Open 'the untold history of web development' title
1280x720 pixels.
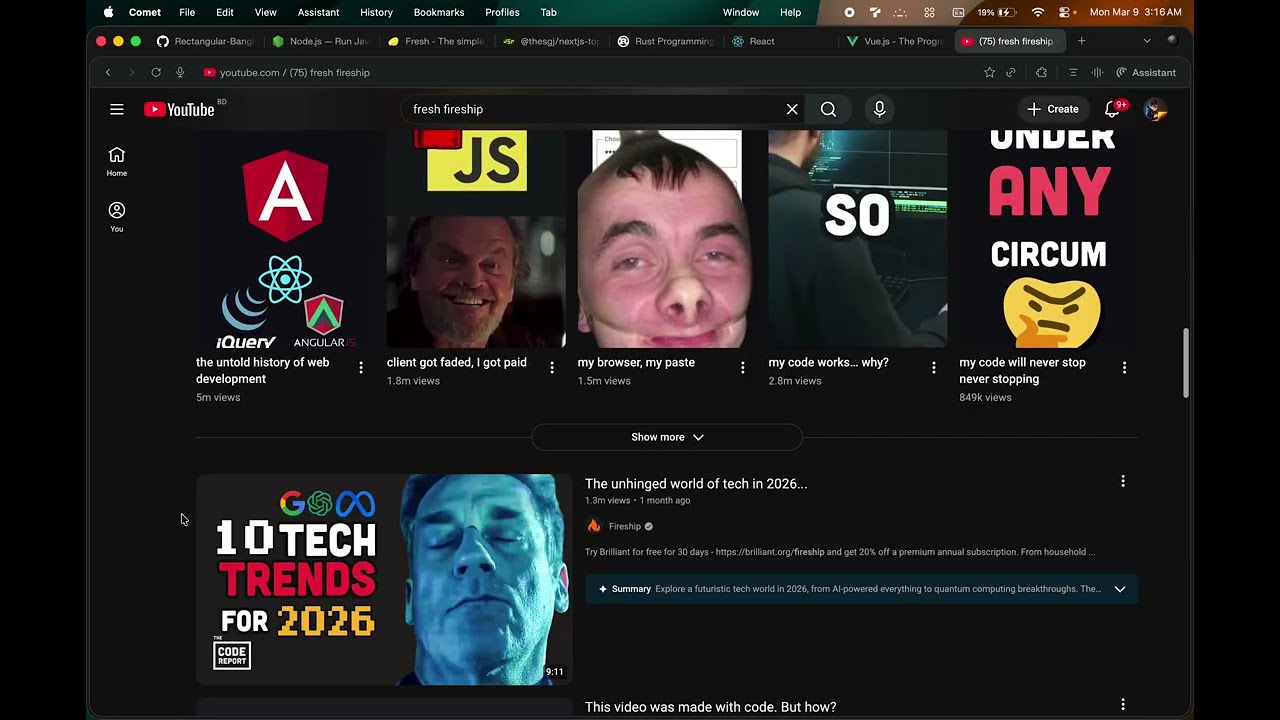(262, 370)
